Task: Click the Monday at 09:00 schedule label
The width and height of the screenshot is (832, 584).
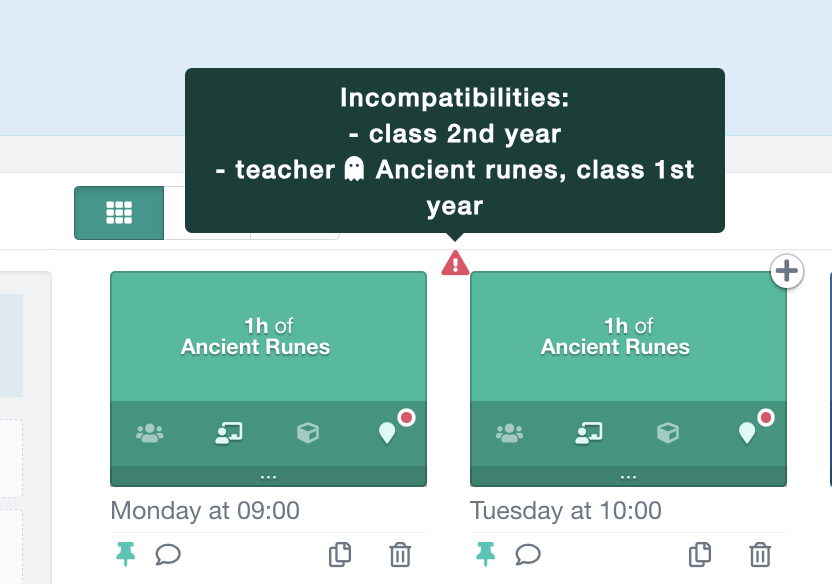Action: click(x=204, y=510)
